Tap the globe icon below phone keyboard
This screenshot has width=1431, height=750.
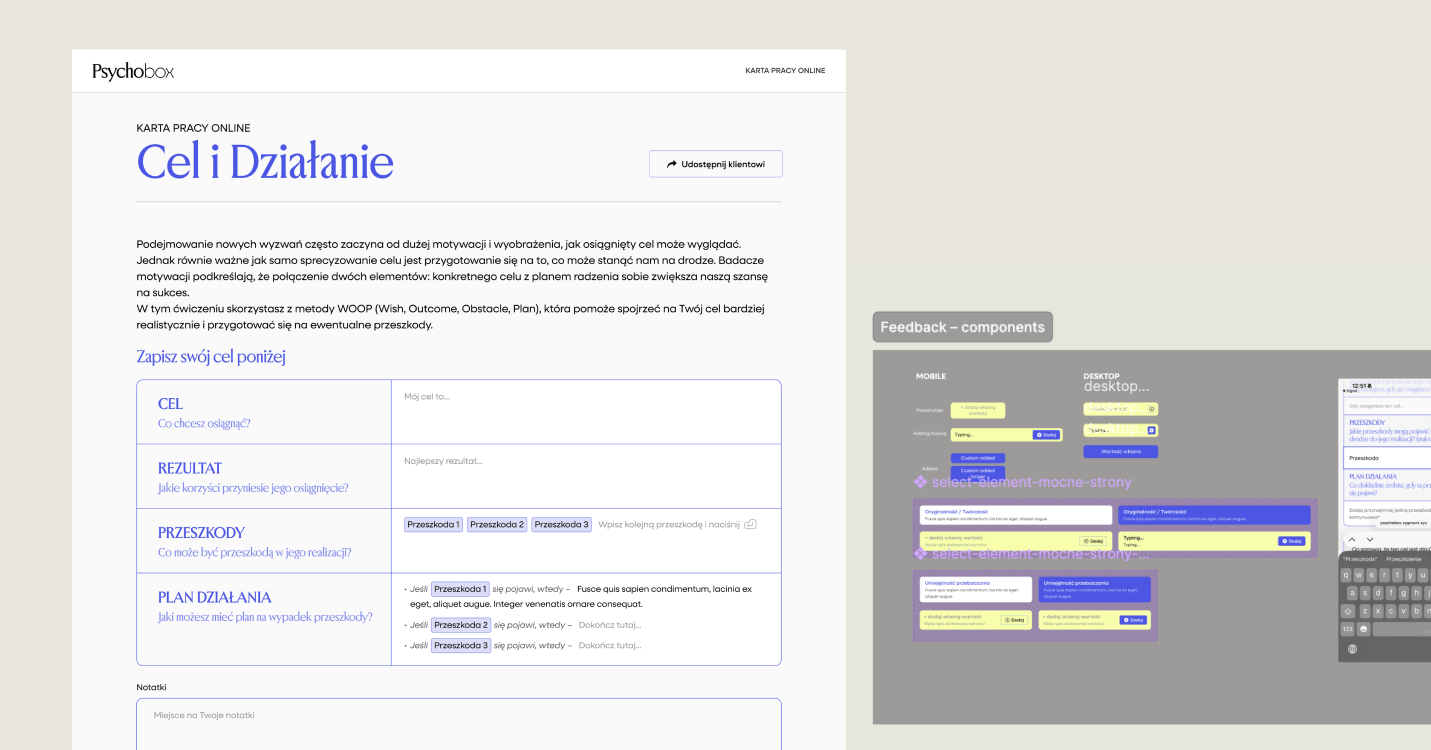coord(1352,649)
